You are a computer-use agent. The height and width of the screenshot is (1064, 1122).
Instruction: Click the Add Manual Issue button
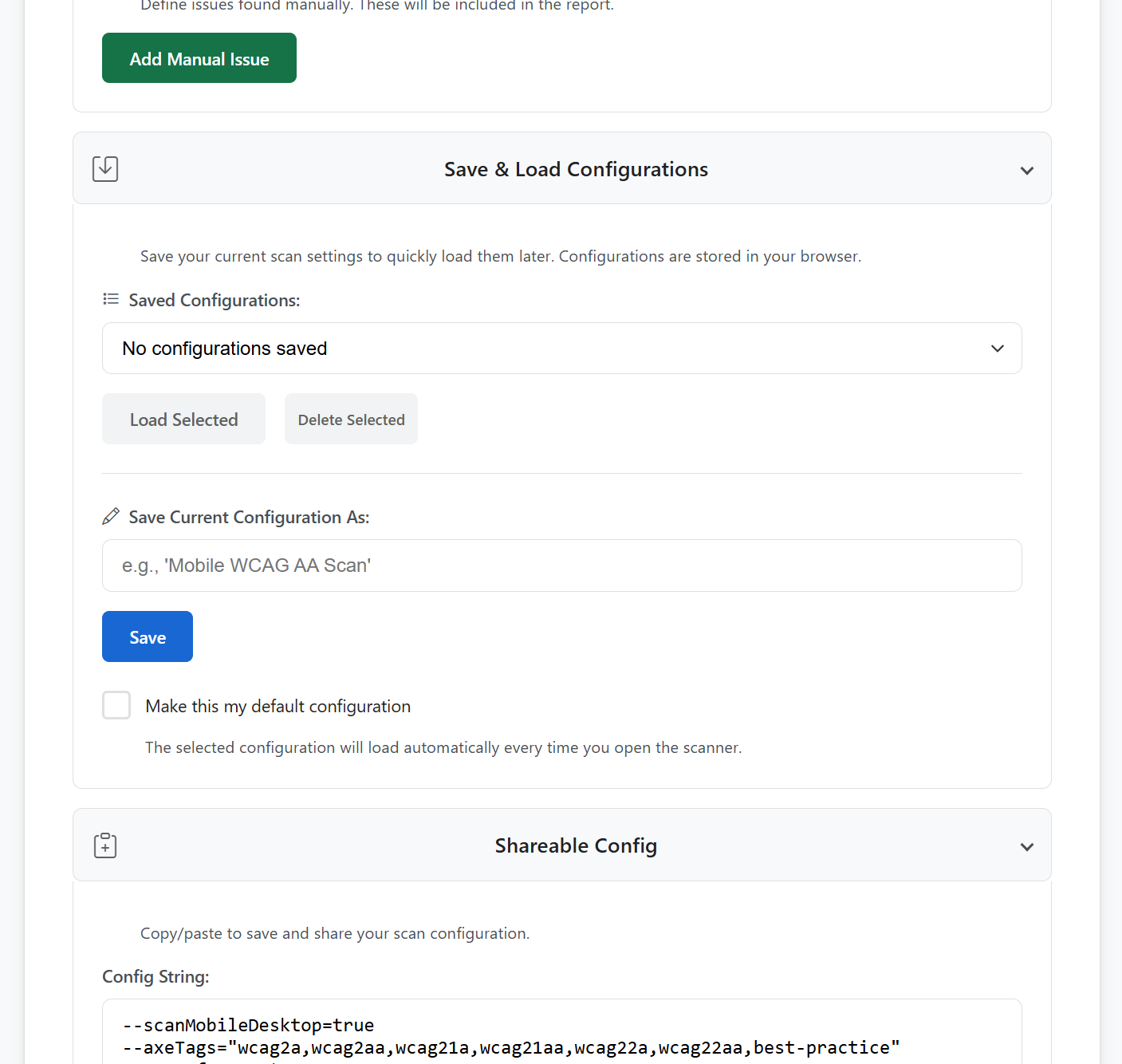[x=199, y=58]
